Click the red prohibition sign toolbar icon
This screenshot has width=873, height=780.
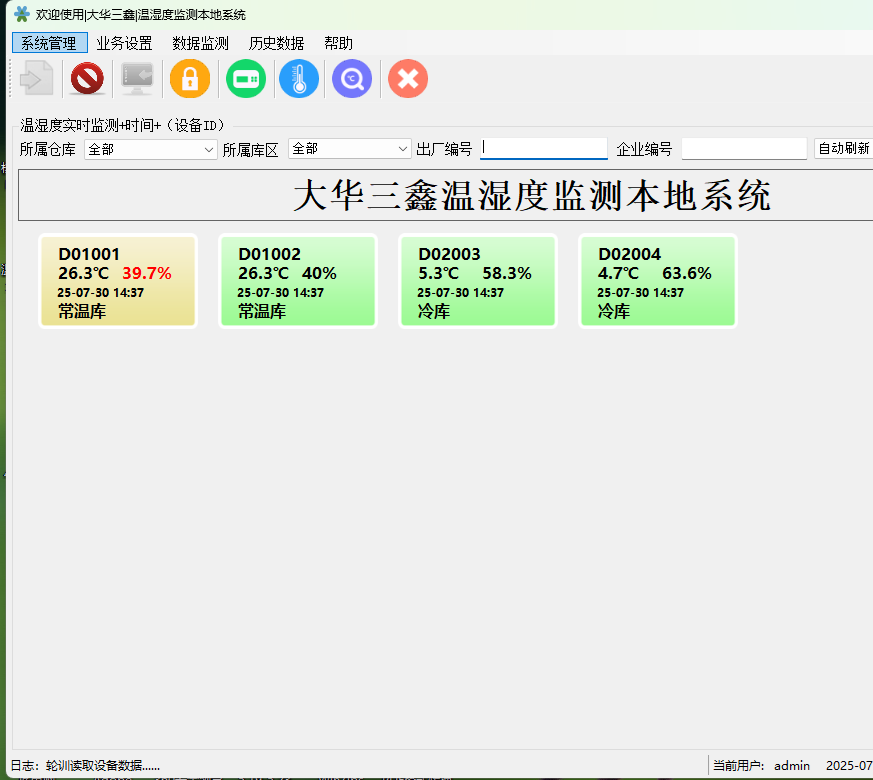point(88,78)
